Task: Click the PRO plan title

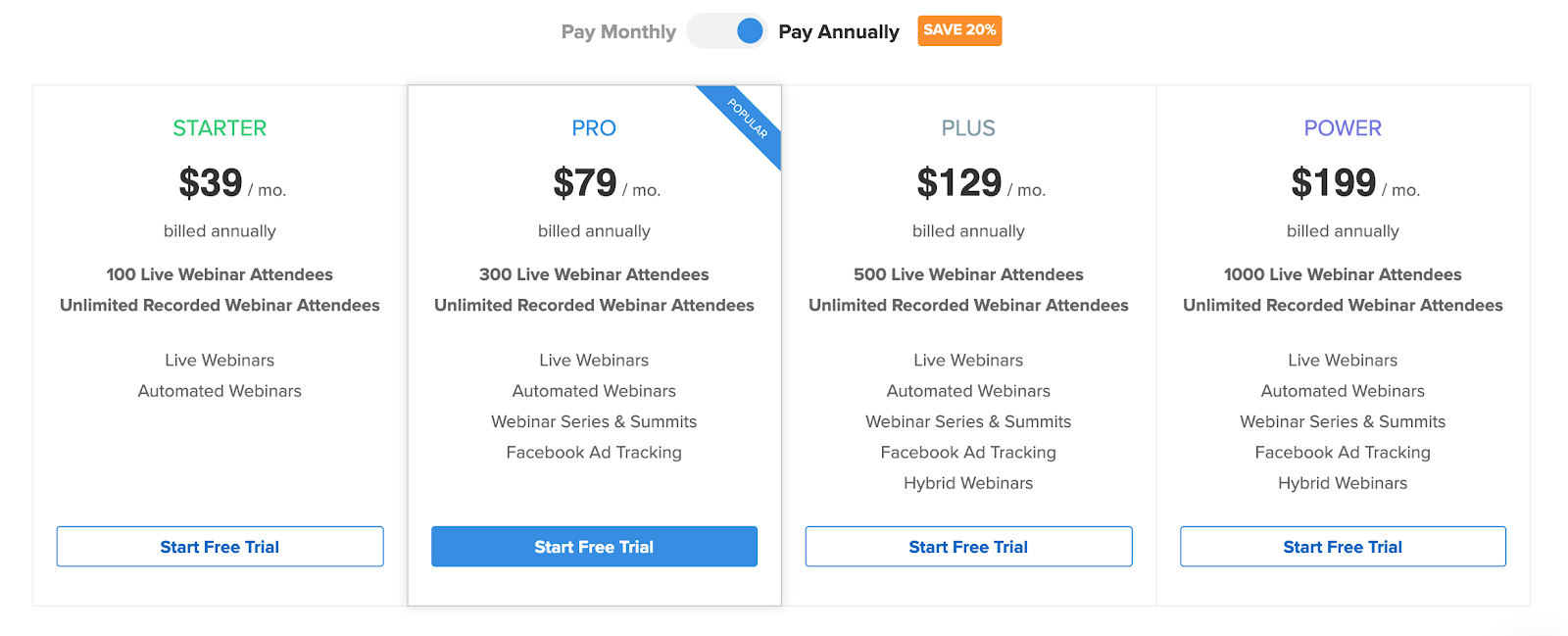Action: (594, 128)
